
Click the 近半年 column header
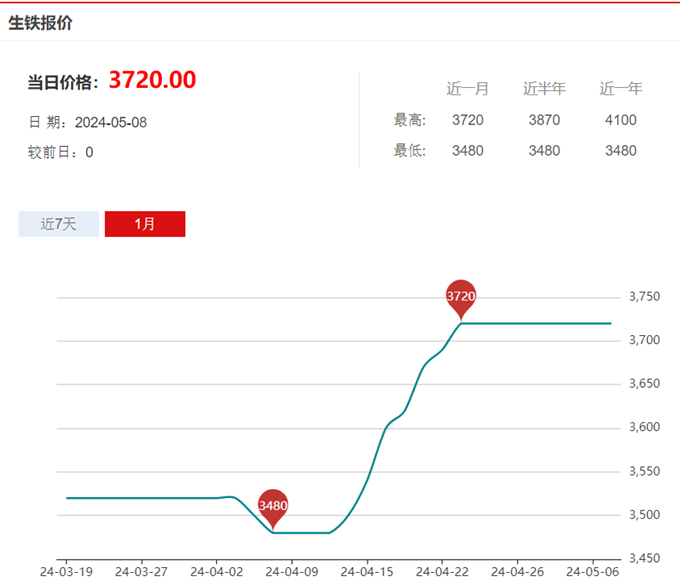coord(544,89)
